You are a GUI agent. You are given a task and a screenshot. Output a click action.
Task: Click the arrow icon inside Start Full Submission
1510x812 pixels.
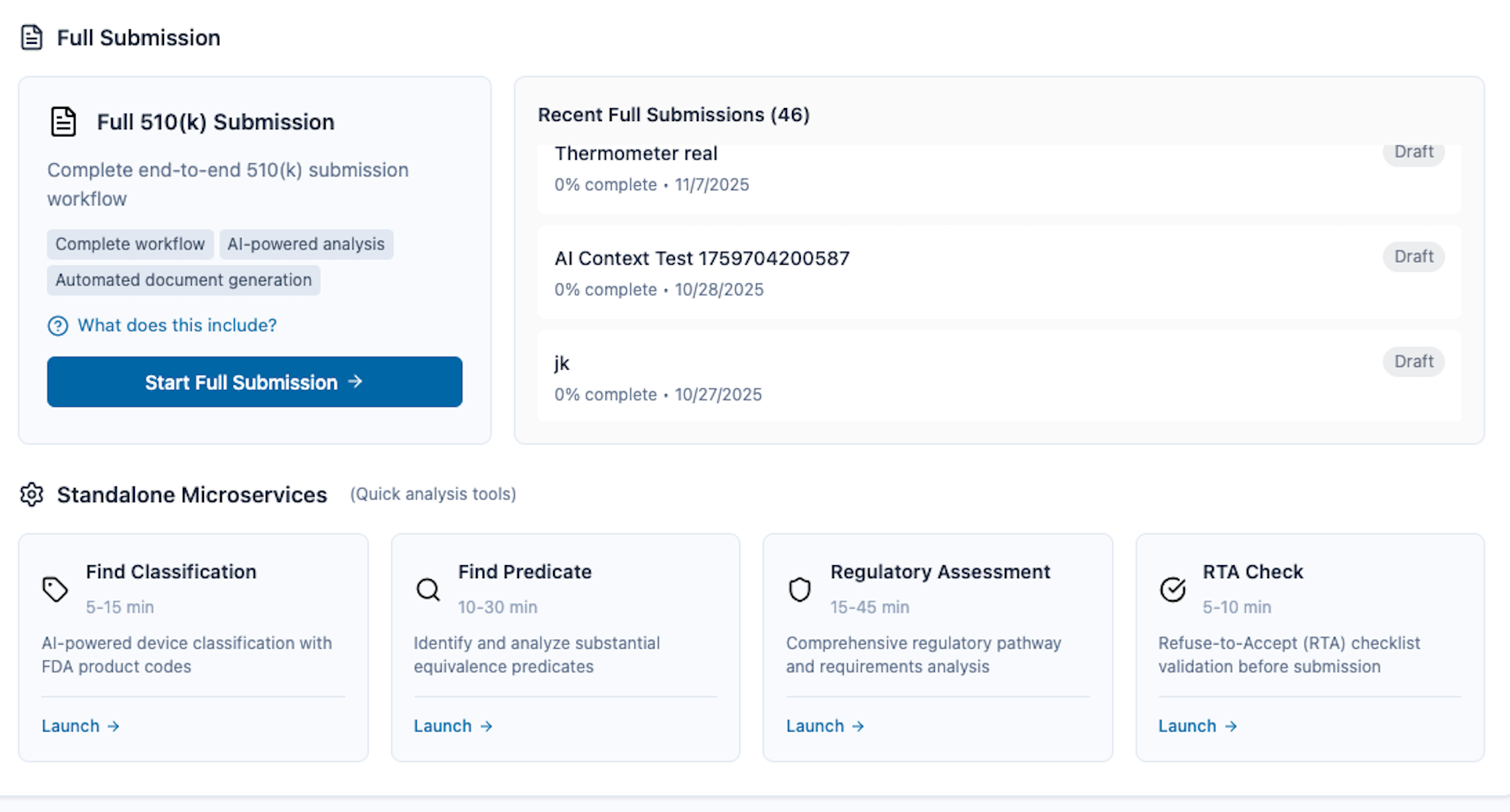(x=355, y=382)
